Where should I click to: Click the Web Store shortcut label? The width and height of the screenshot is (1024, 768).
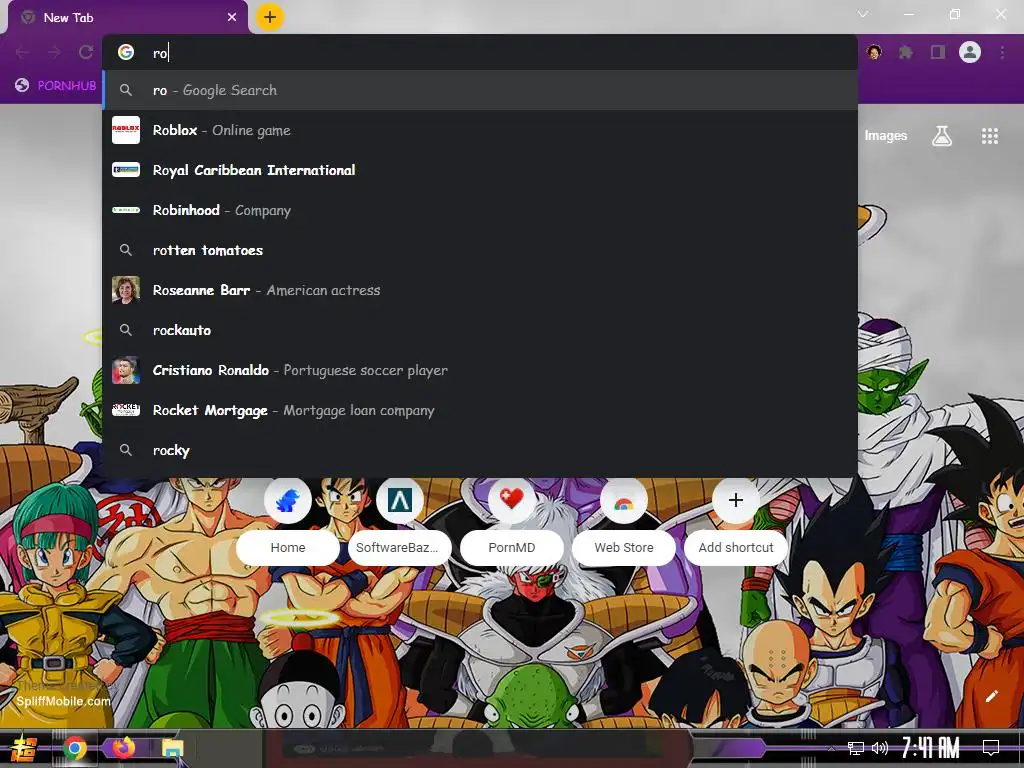coord(624,548)
